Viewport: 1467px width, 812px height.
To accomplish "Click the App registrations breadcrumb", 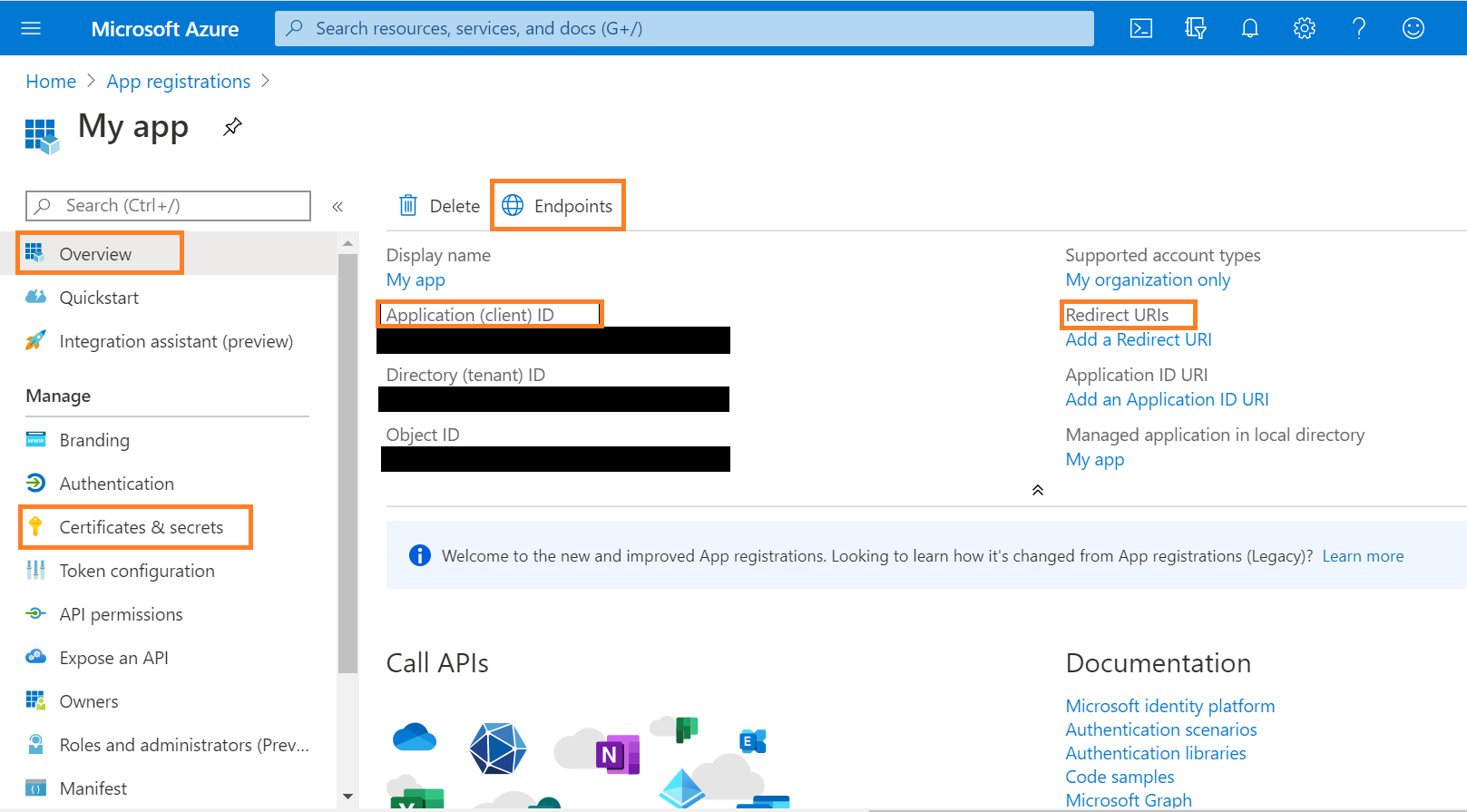I will (178, 82).
